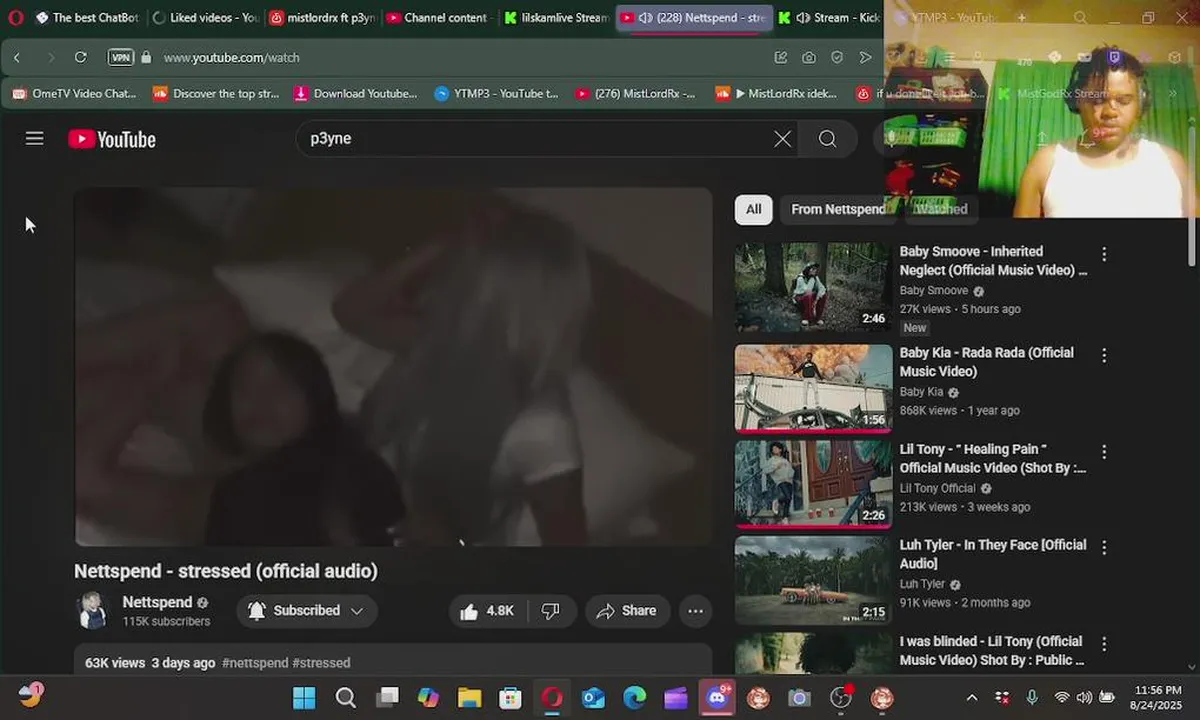Dislike the Nettspend video
This screenshot has height=720, width=1200.
click(x=551, y=611)
